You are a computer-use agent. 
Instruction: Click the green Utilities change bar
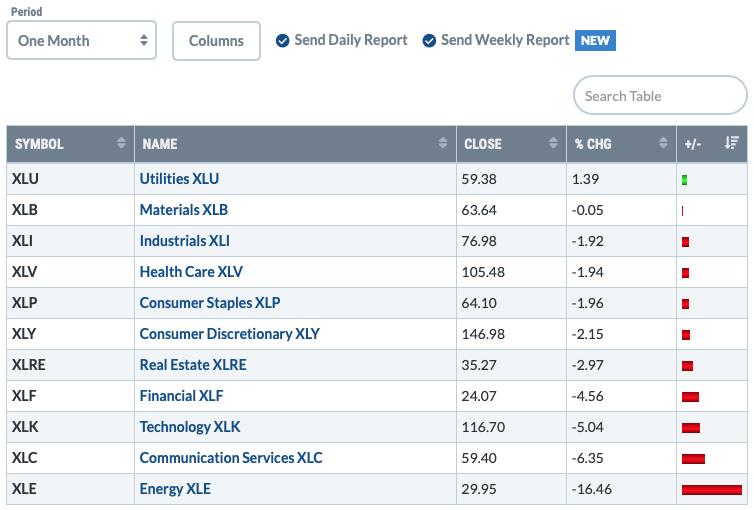(685, 180)
